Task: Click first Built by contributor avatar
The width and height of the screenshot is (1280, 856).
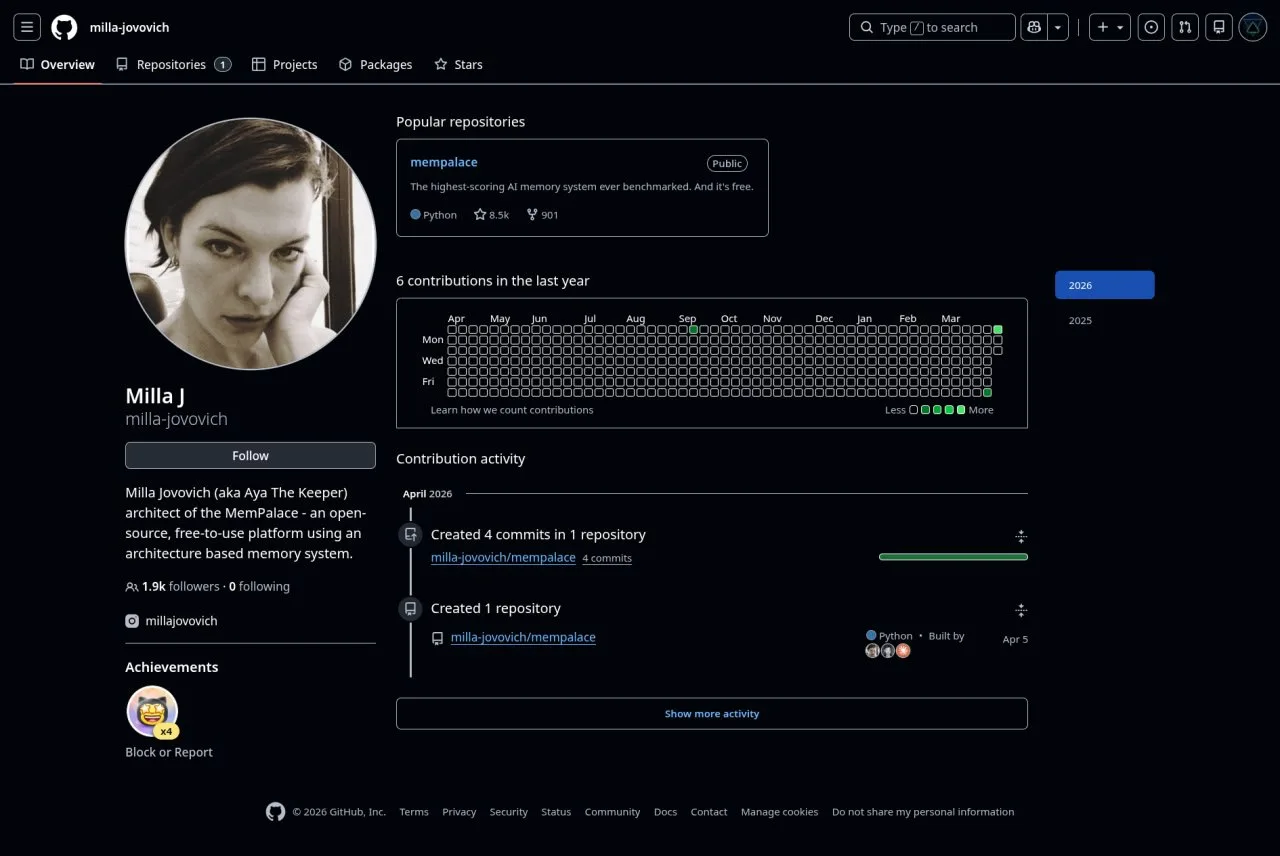Action: pyautogui.click(x=872, y=651)
